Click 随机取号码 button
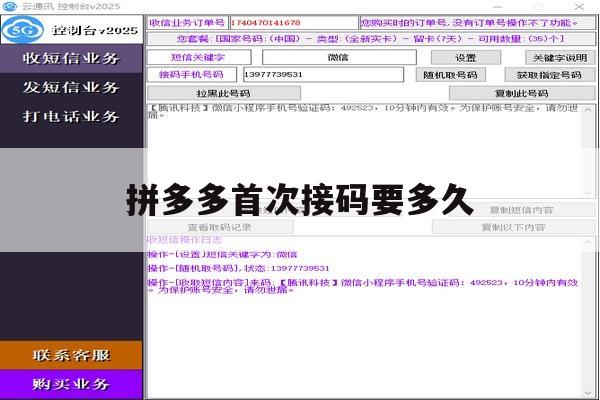 click(x=450, y=75)
